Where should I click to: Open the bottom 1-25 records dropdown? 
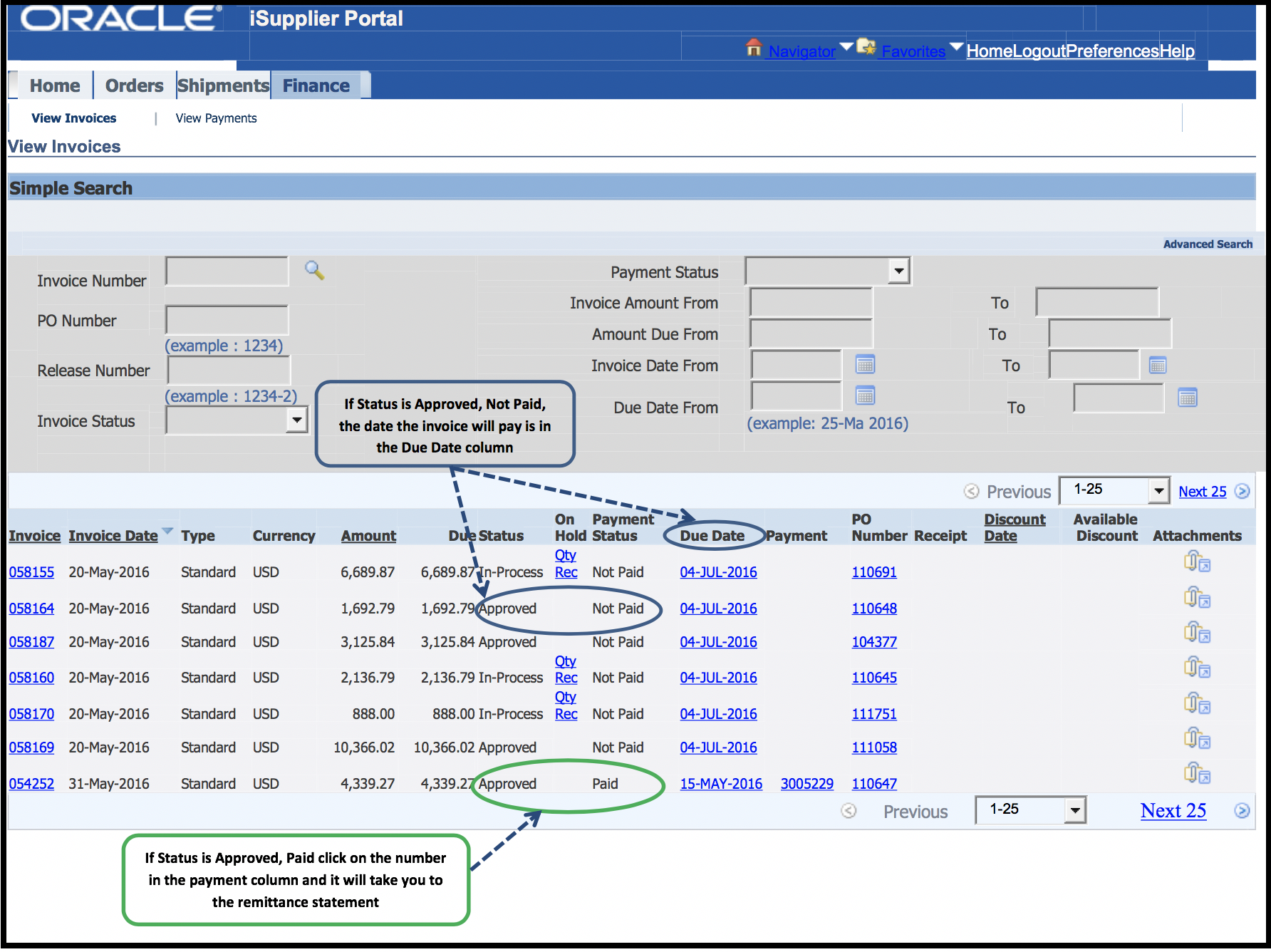pyautogui.click(x=1030, y=810)
